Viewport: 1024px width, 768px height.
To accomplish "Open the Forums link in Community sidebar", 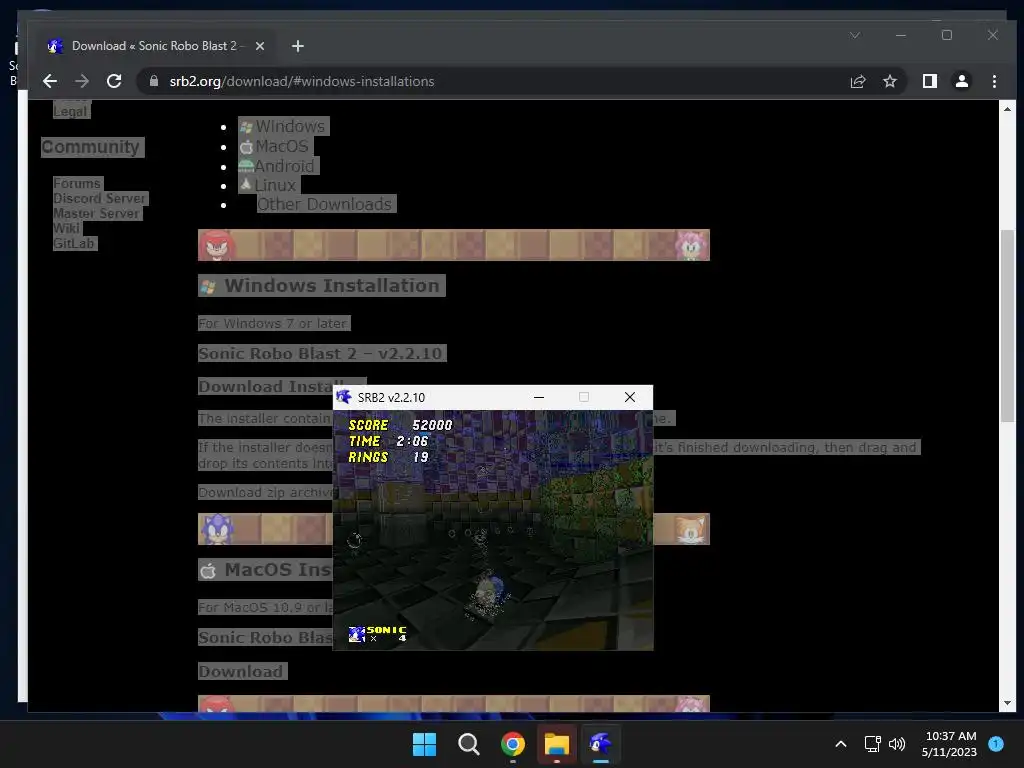I will coord(77,184).
